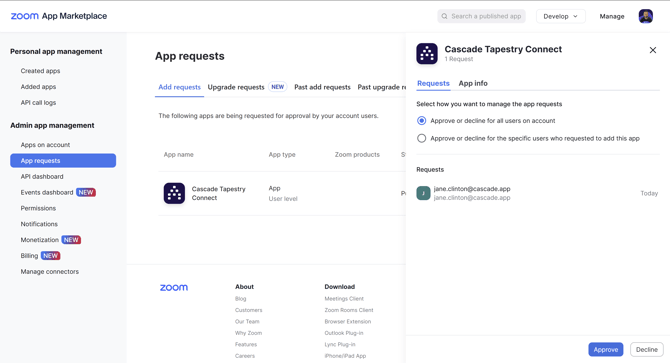The image size is (670, 363).
Task: Open the Customers footer link
Action: pyautogui.click(x=248, y=310)
